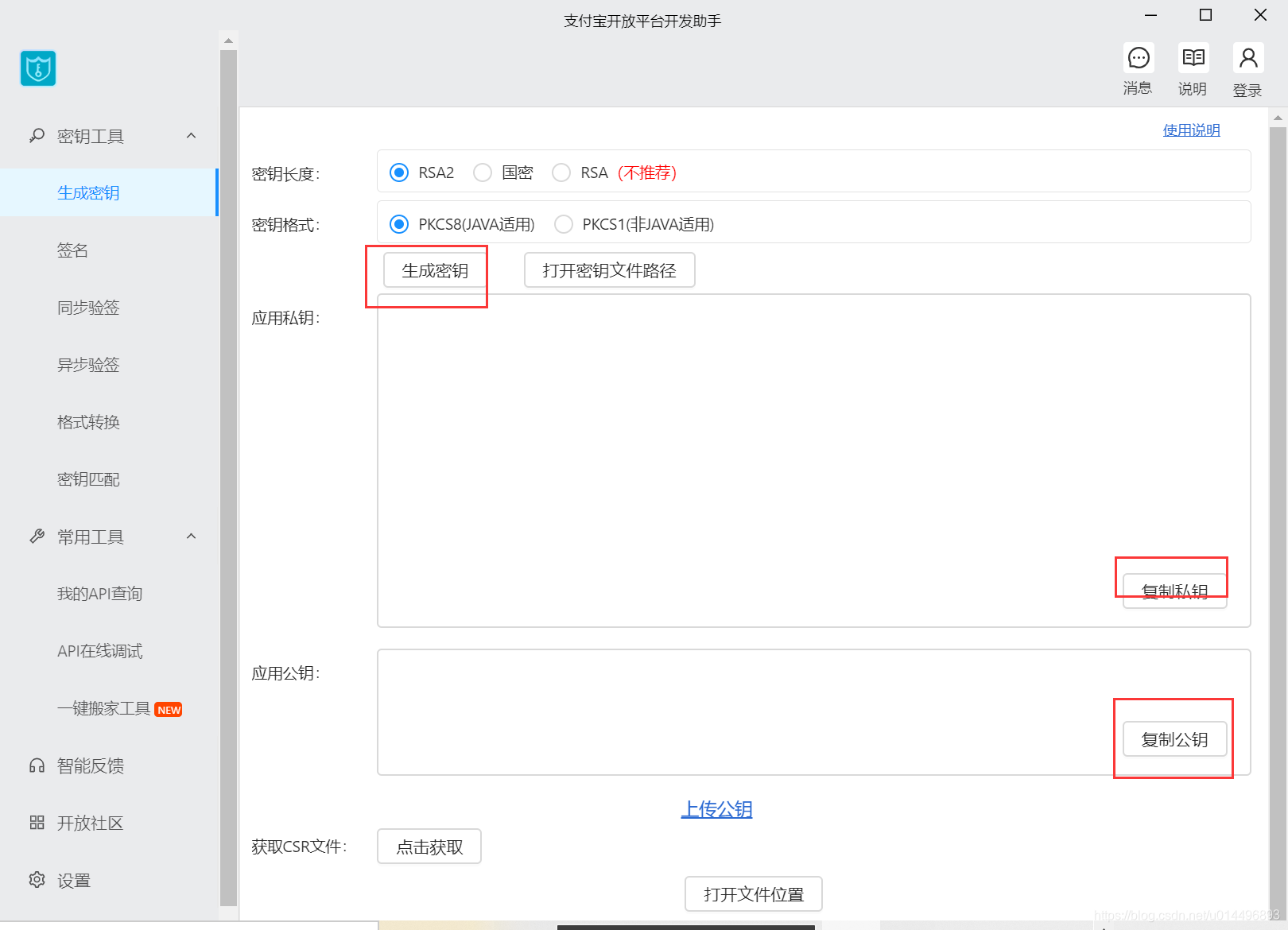Viewport: 1288px width, 930px height.
Task: Open 智能反馈 in sidebar
Action: pos(109,765)
